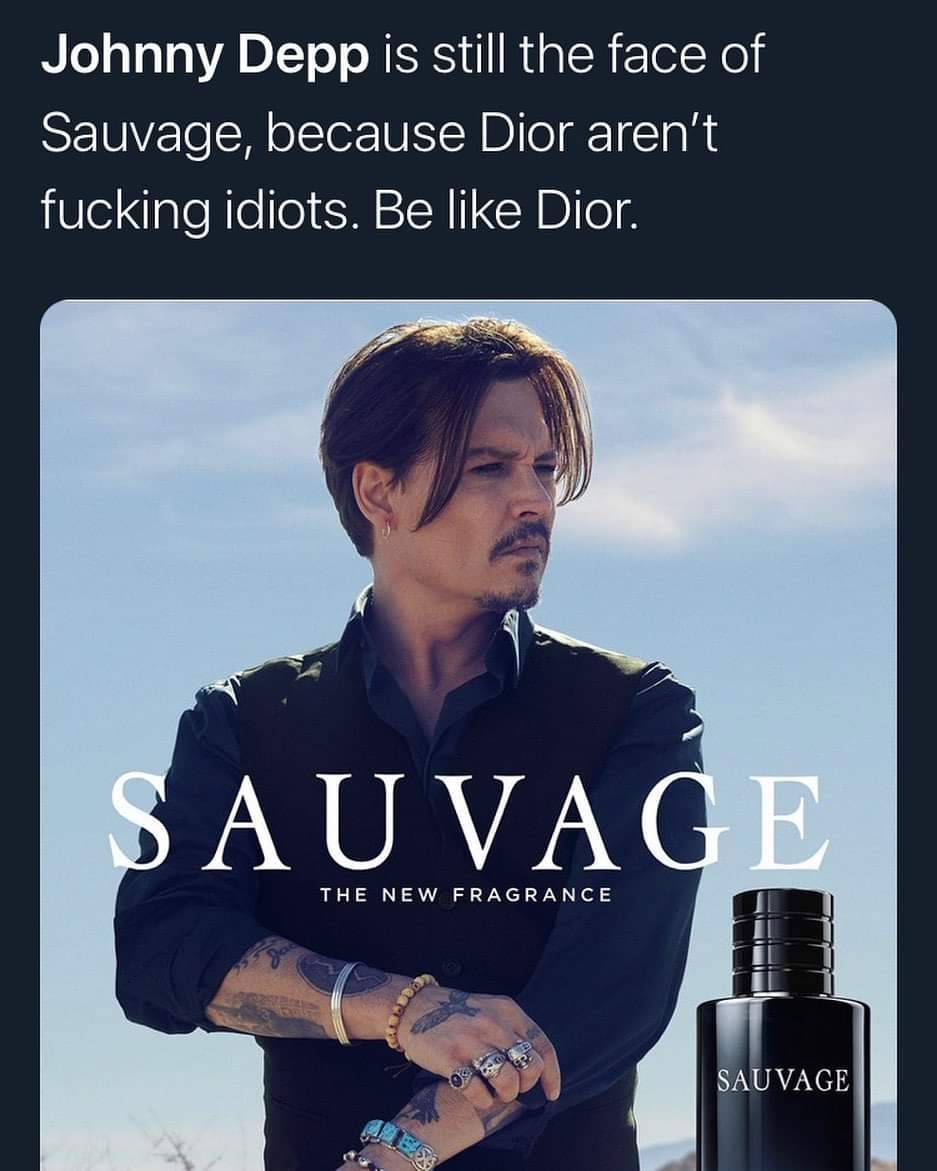Click "THE NEW FRAGRANCE" tagline
Viewport: 937px width, 1171px height.
(x=465, y=893)
